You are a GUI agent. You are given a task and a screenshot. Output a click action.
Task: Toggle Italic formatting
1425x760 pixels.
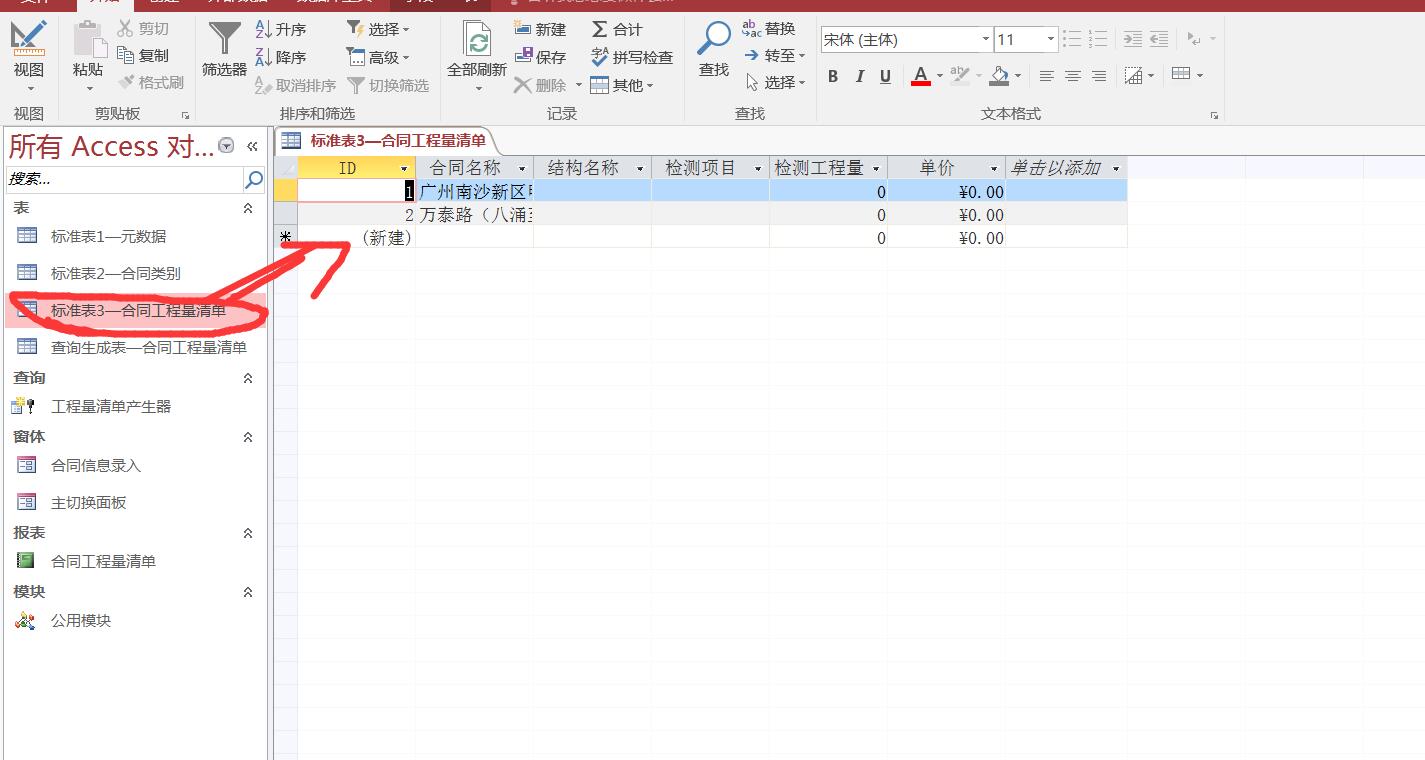click(859, 76)
